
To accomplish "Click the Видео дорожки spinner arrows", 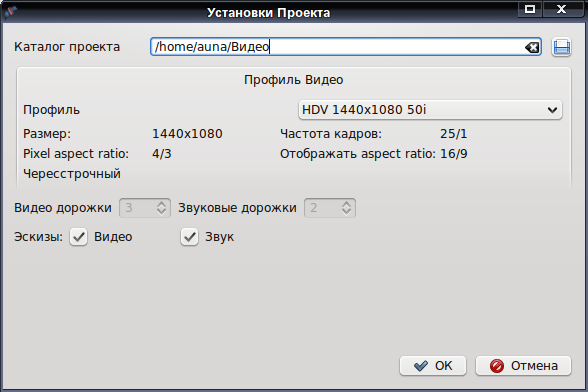I will tap(162, 208).
